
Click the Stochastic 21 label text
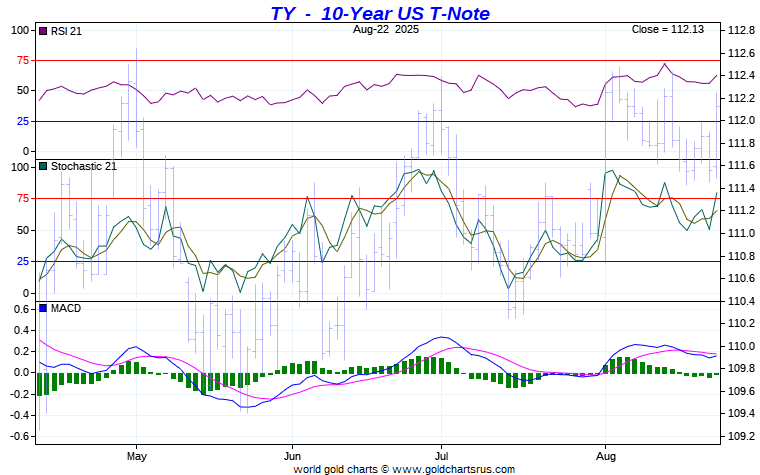tap(84, 166)
